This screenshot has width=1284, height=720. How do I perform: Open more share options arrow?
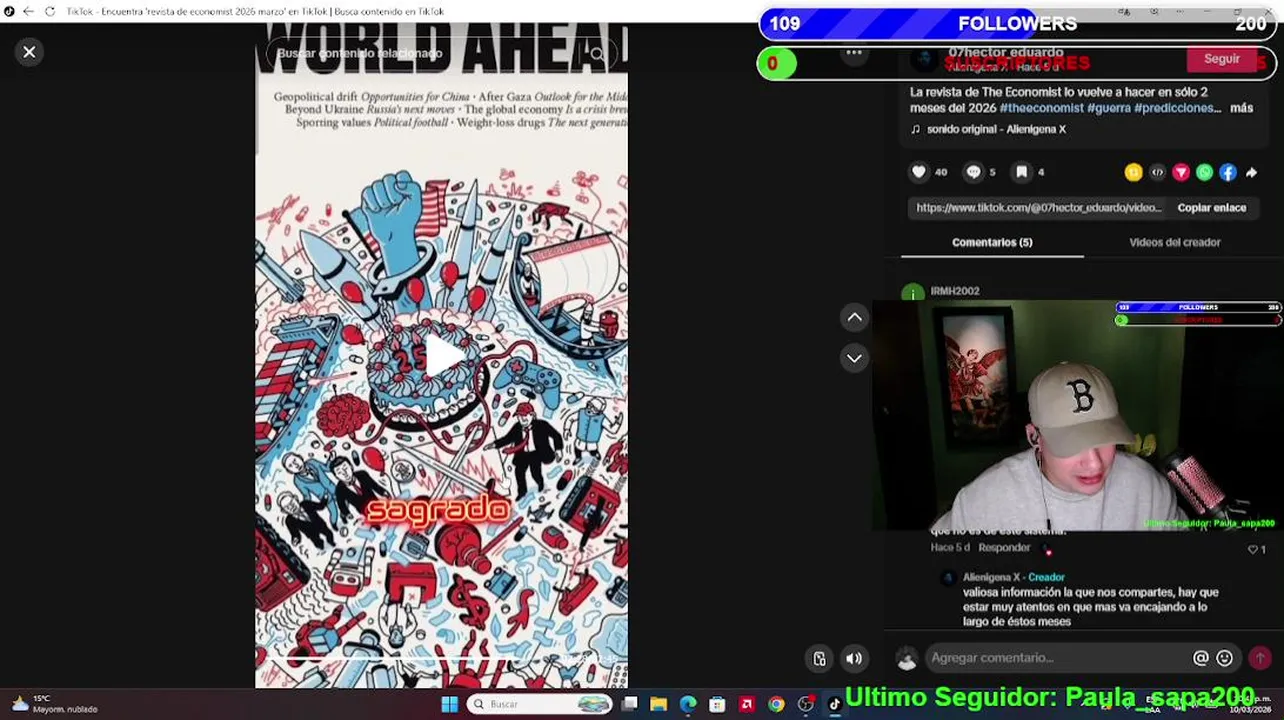[1251, 172]
